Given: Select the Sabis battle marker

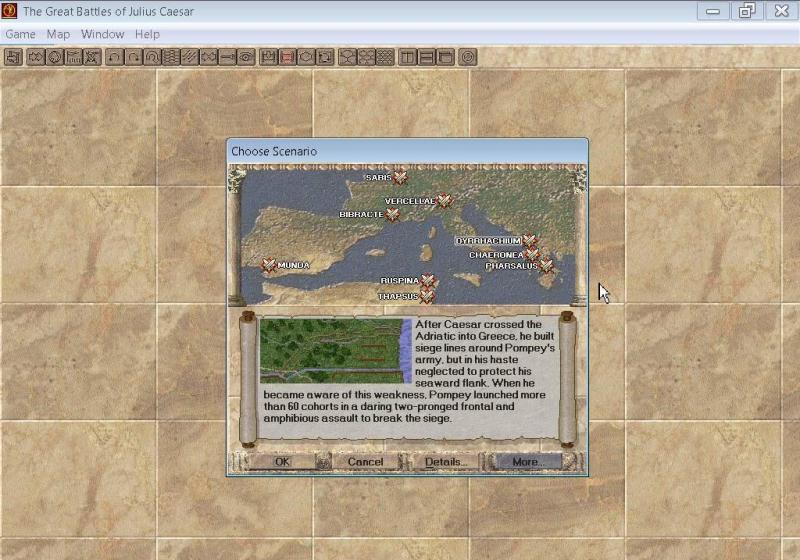Looking at the screenshot, I should pos(400,178).
